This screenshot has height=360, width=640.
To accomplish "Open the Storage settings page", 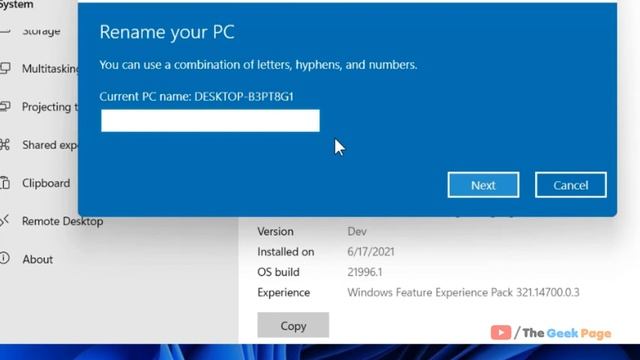I will (41, 31).
